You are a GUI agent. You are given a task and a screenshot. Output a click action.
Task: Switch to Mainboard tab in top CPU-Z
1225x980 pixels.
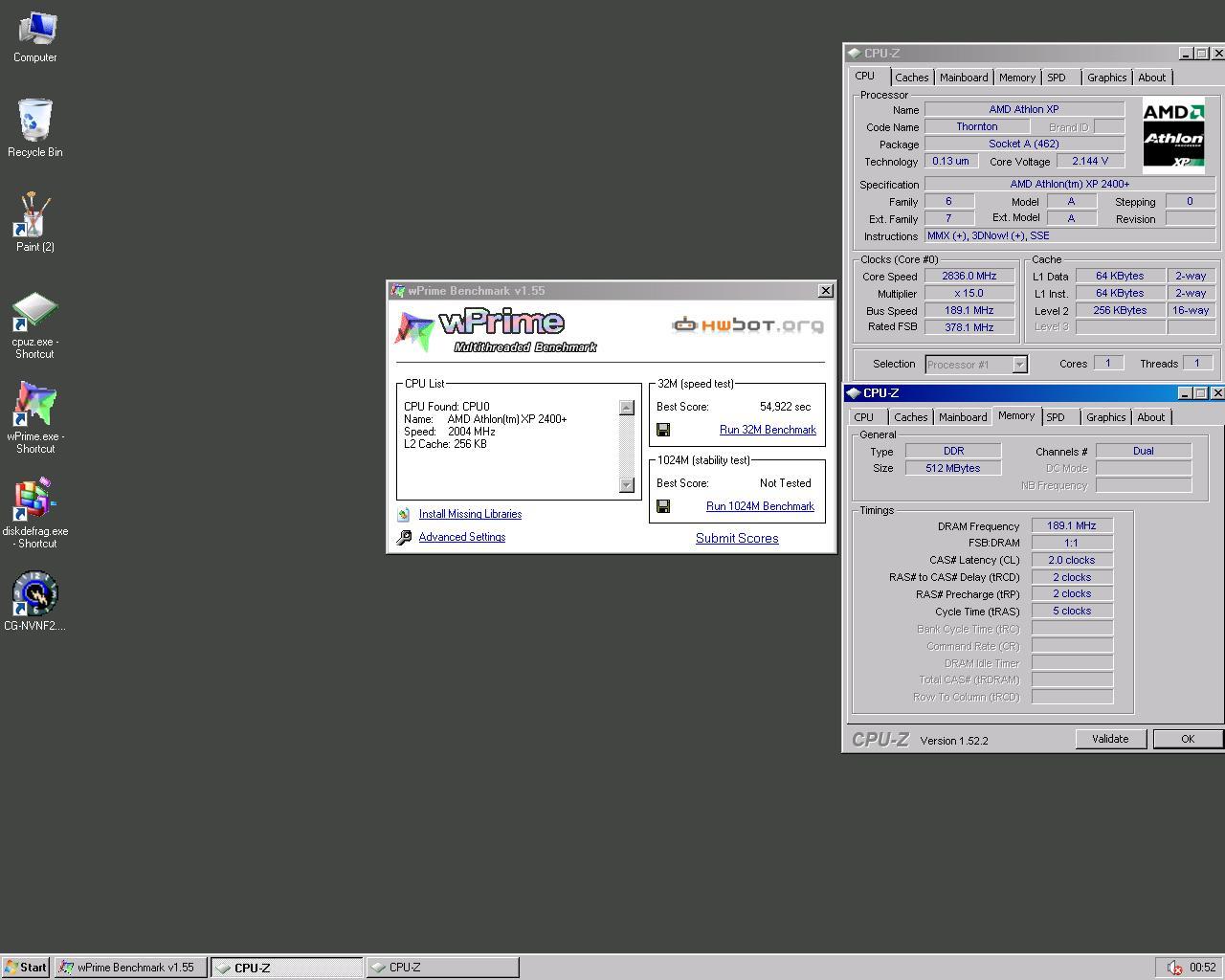click(x=964, y=78)
